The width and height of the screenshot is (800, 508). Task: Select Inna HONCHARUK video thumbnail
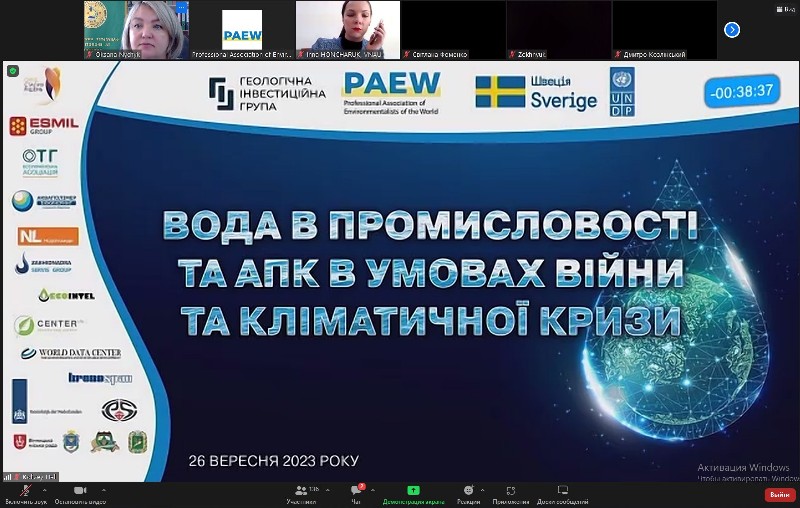(348, 30)
